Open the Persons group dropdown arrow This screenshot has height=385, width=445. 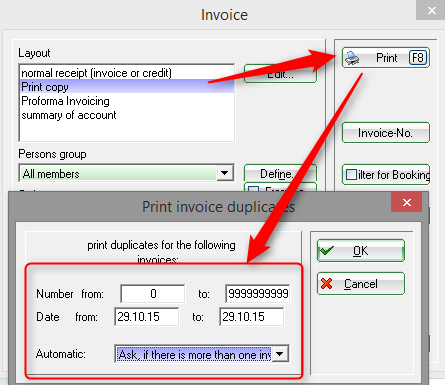coord(225,173)
